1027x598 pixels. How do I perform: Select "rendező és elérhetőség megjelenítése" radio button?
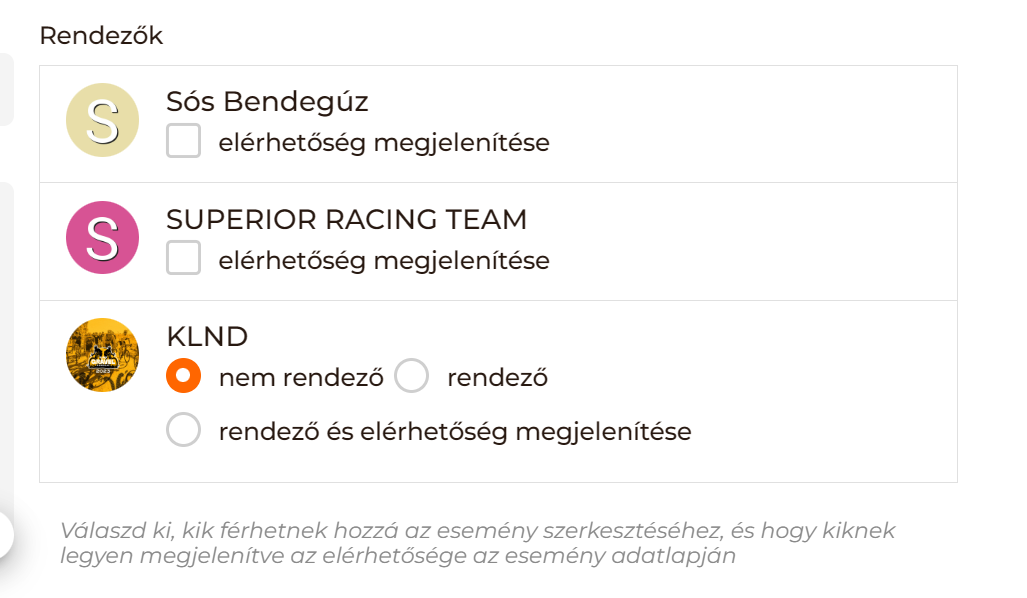click(x=184, y=431)
